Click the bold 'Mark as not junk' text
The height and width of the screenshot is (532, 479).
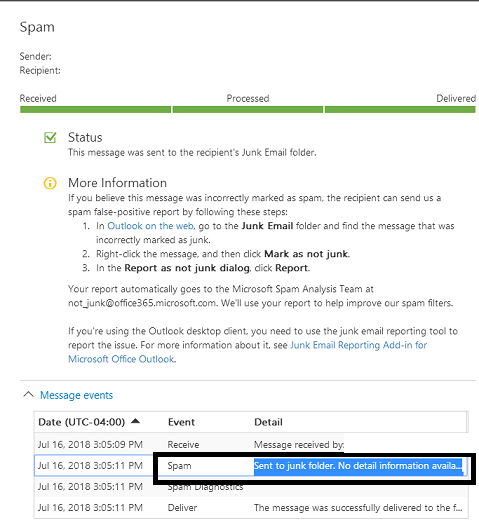(306, 254)
